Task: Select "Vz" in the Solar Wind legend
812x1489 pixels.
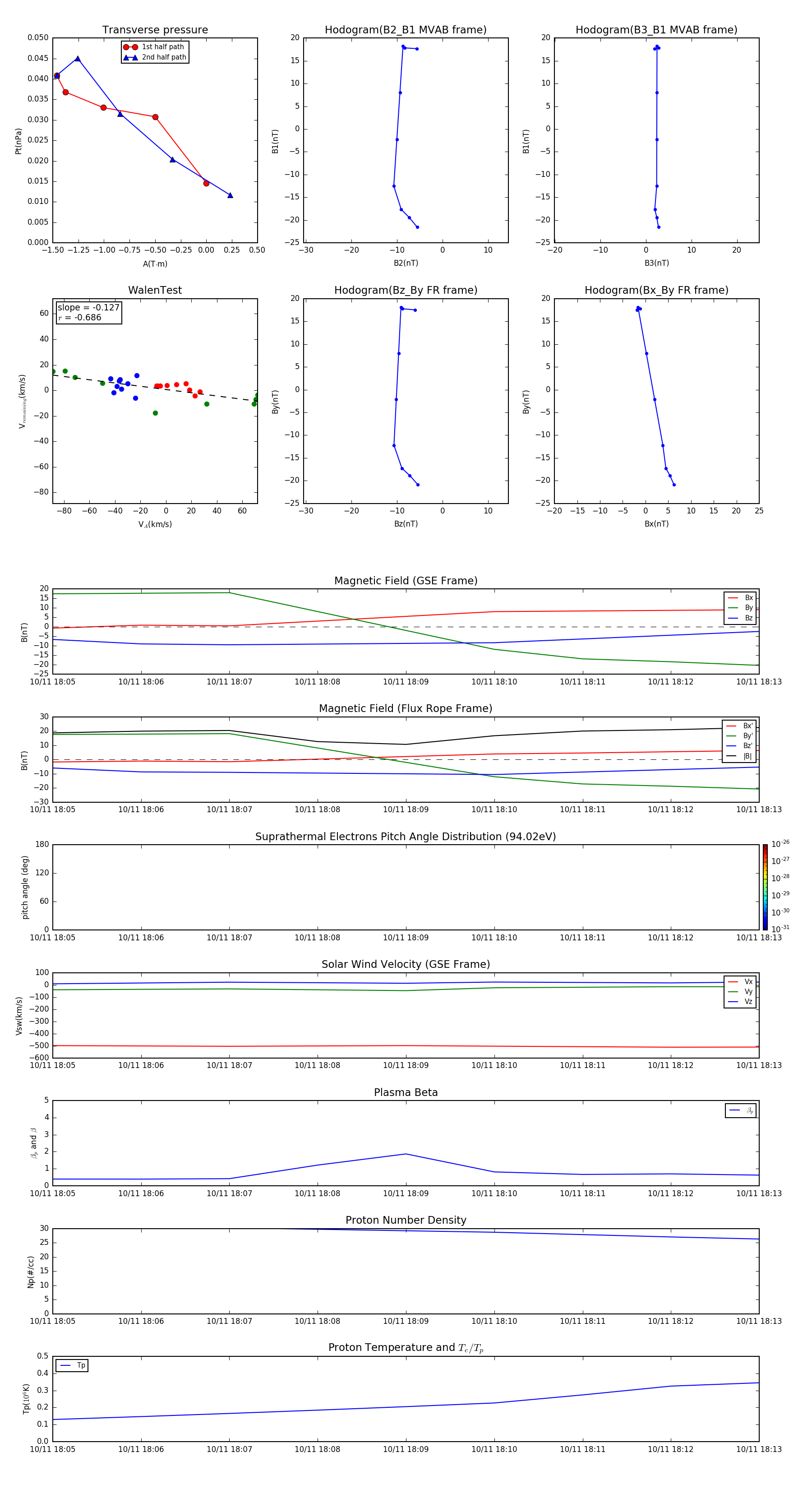Action: tap(740, 1002)
